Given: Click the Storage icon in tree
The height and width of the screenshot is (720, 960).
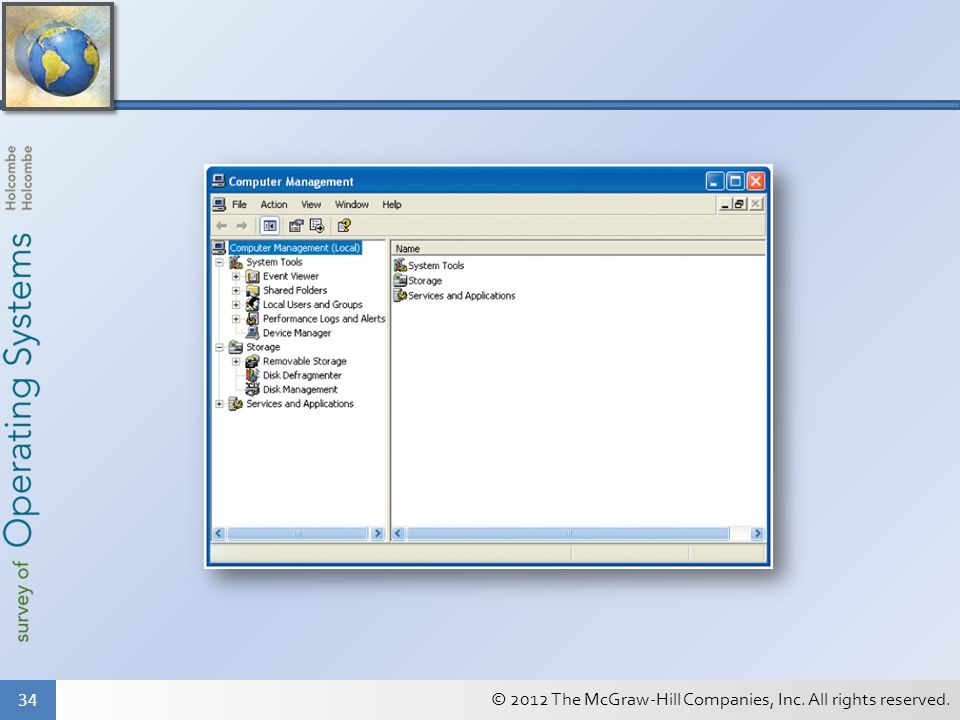Looking at the screenshot, I should pos(236,347).
